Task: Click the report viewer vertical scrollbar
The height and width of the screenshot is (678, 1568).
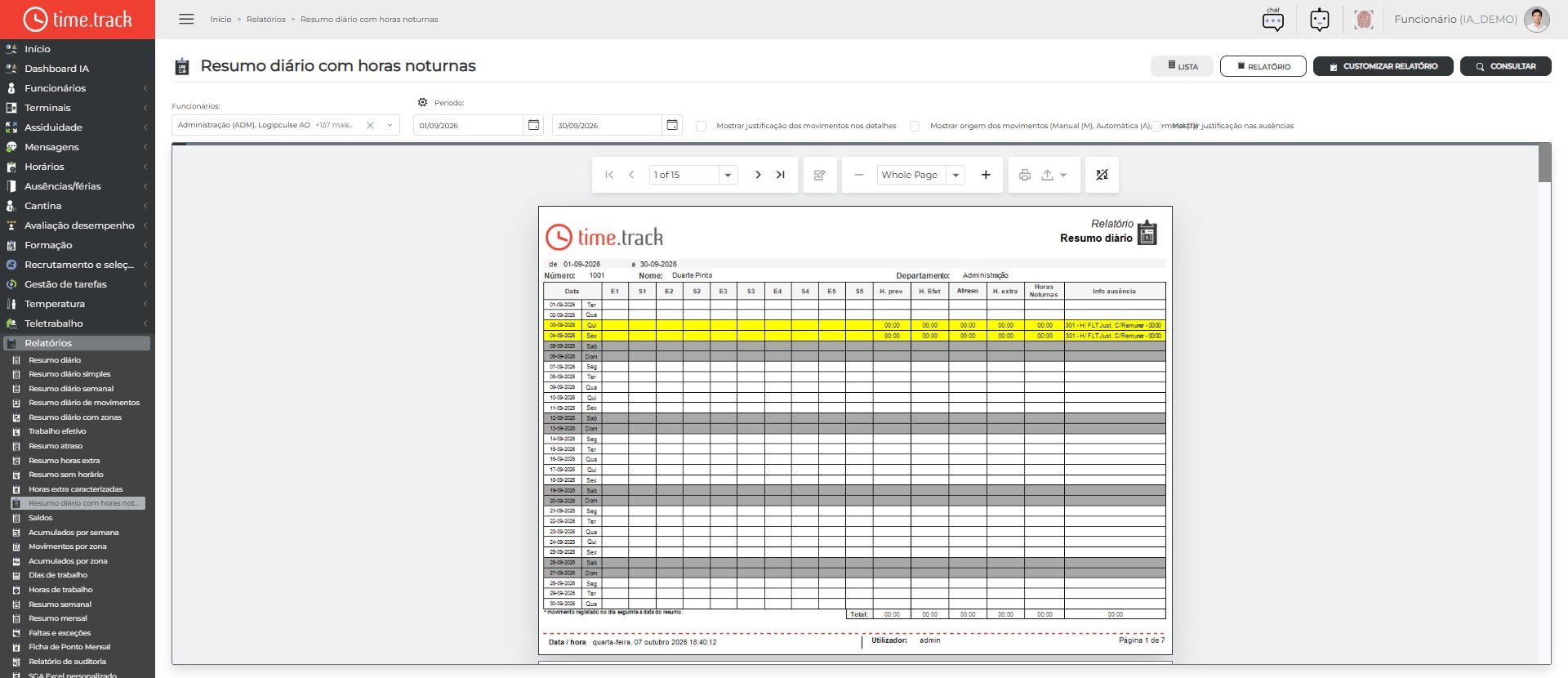Action: pyautogui.click(x=1544, y=163)
